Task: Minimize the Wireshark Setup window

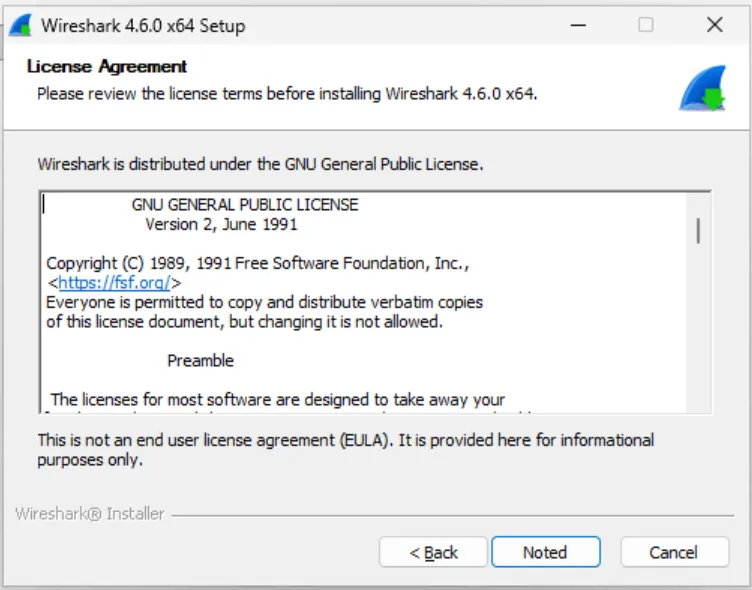Action: click(x=578, y=25)
